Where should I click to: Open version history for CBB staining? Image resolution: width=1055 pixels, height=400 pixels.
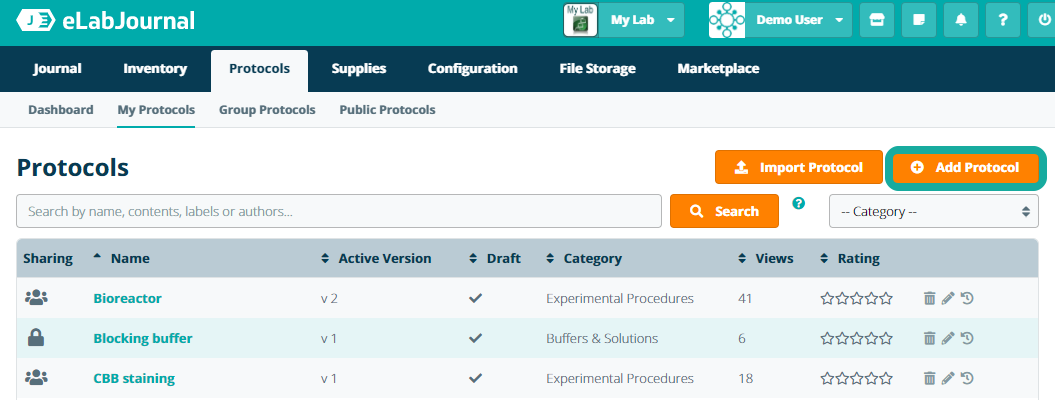click(967, 378)
